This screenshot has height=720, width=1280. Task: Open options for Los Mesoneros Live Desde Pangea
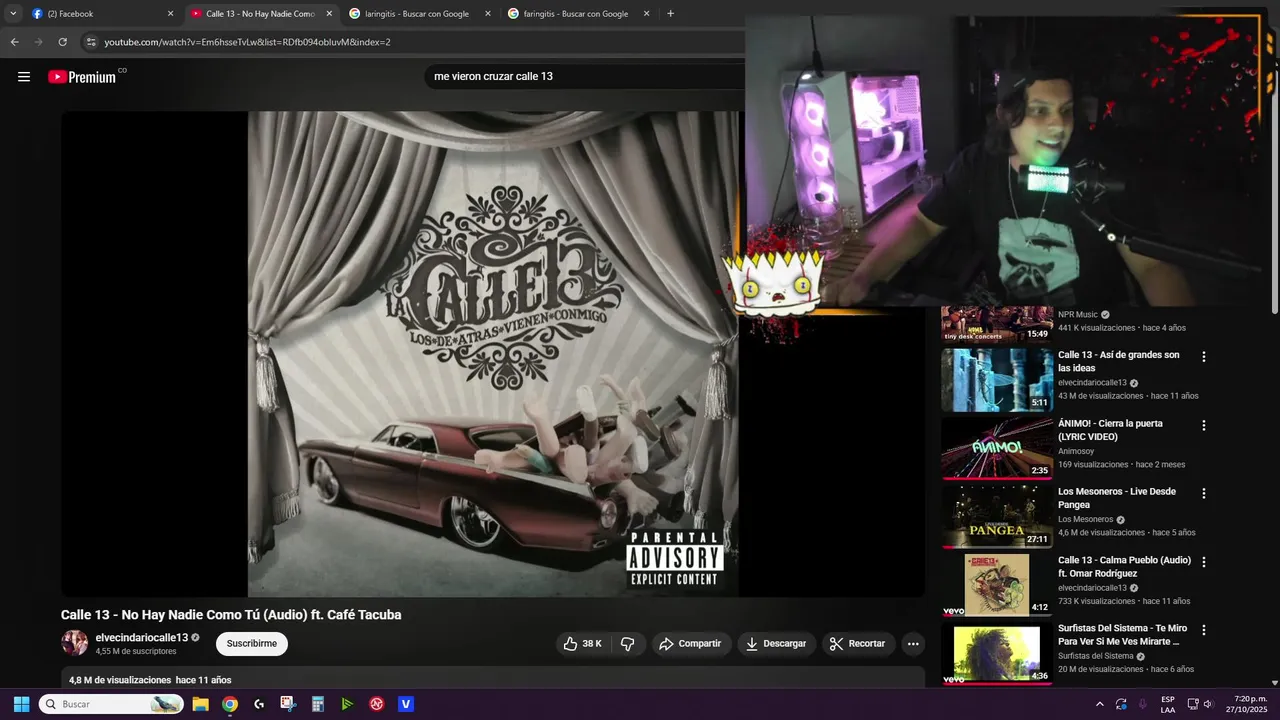click(1204, 493)
